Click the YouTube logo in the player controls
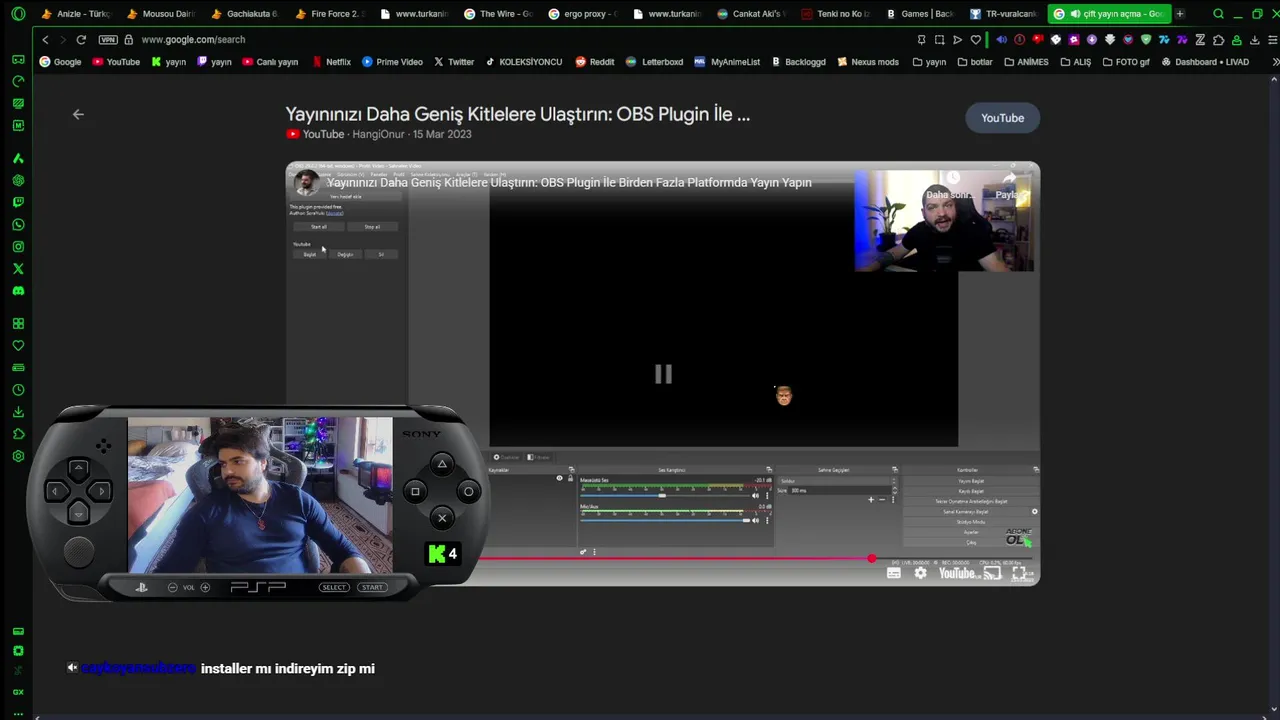This screenshot has width=1280, height=720. click(x=957, y=573)
